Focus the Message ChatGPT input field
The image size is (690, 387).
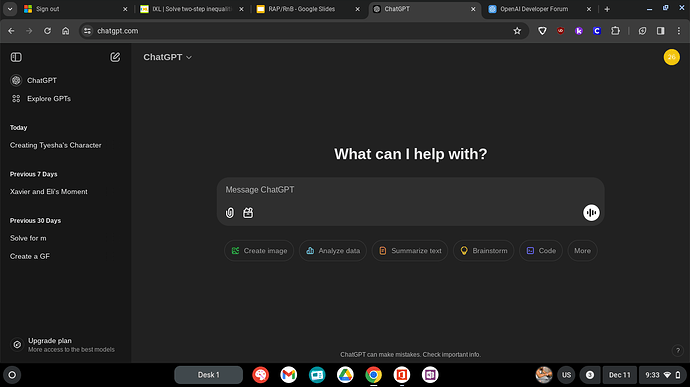[x=410, y=190]
